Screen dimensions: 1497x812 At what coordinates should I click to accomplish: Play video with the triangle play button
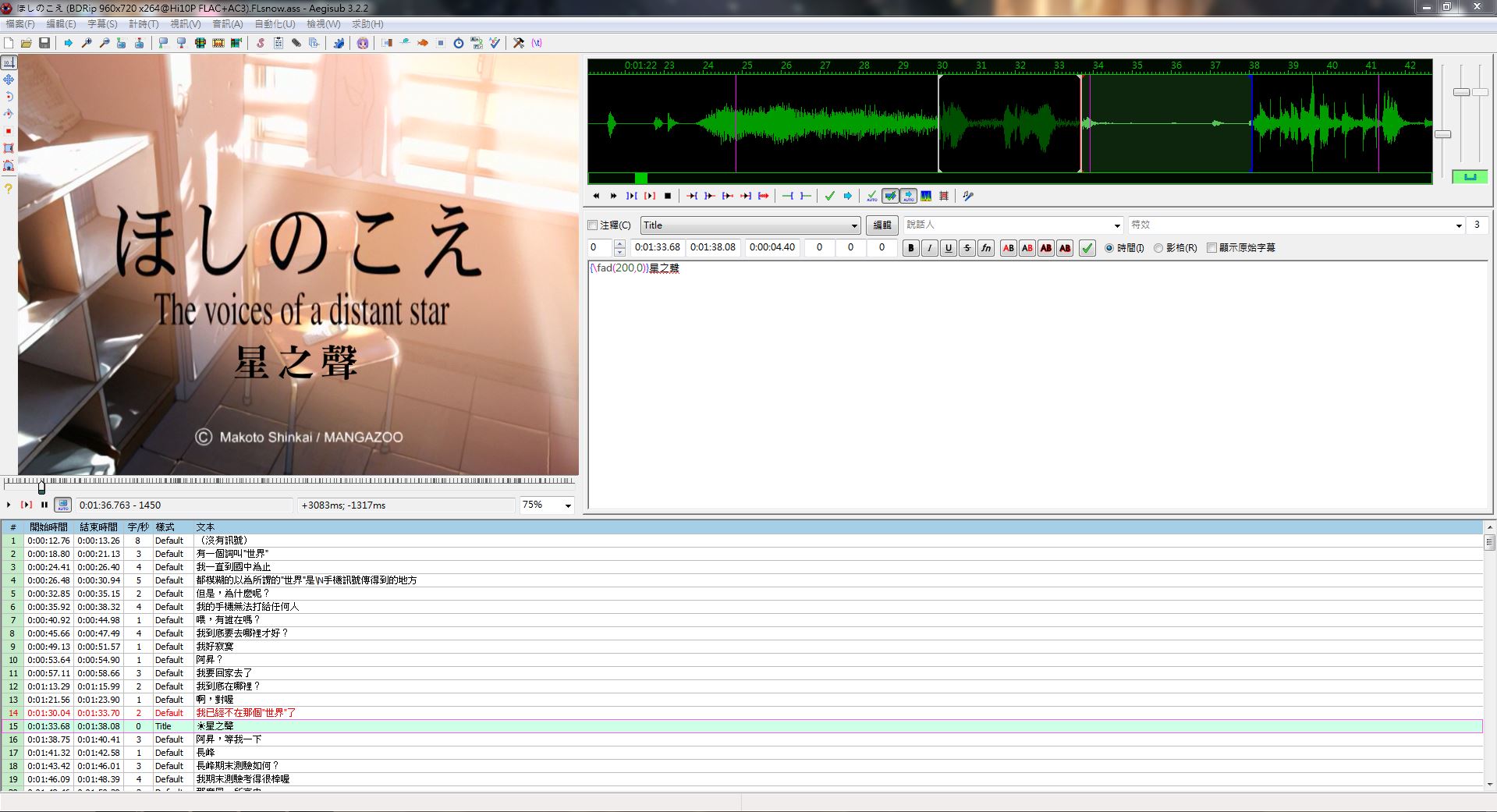pyautogui.click(x=9, y=505)
